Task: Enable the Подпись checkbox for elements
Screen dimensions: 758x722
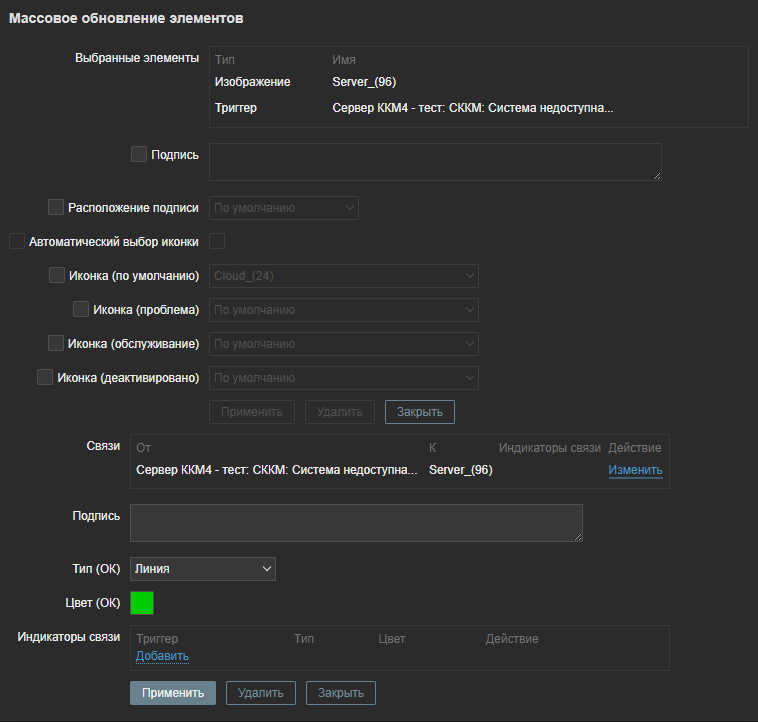Action: point(139,154)
